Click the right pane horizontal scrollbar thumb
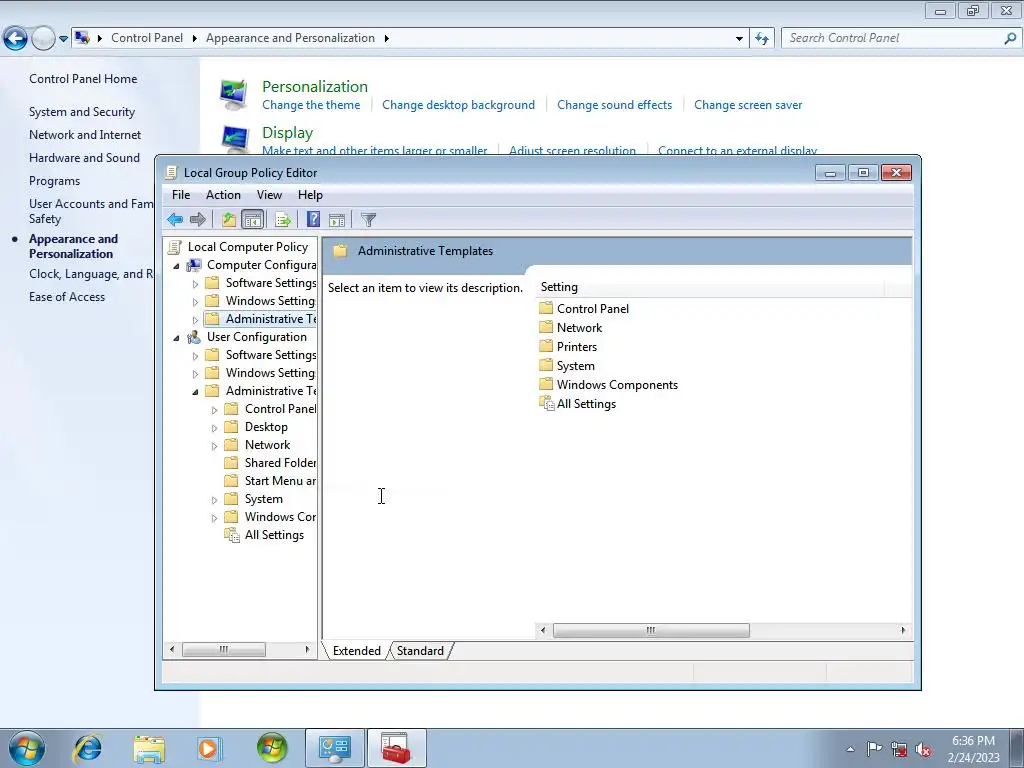Screen dimensions: 1024x768 [x=651, y=630]
